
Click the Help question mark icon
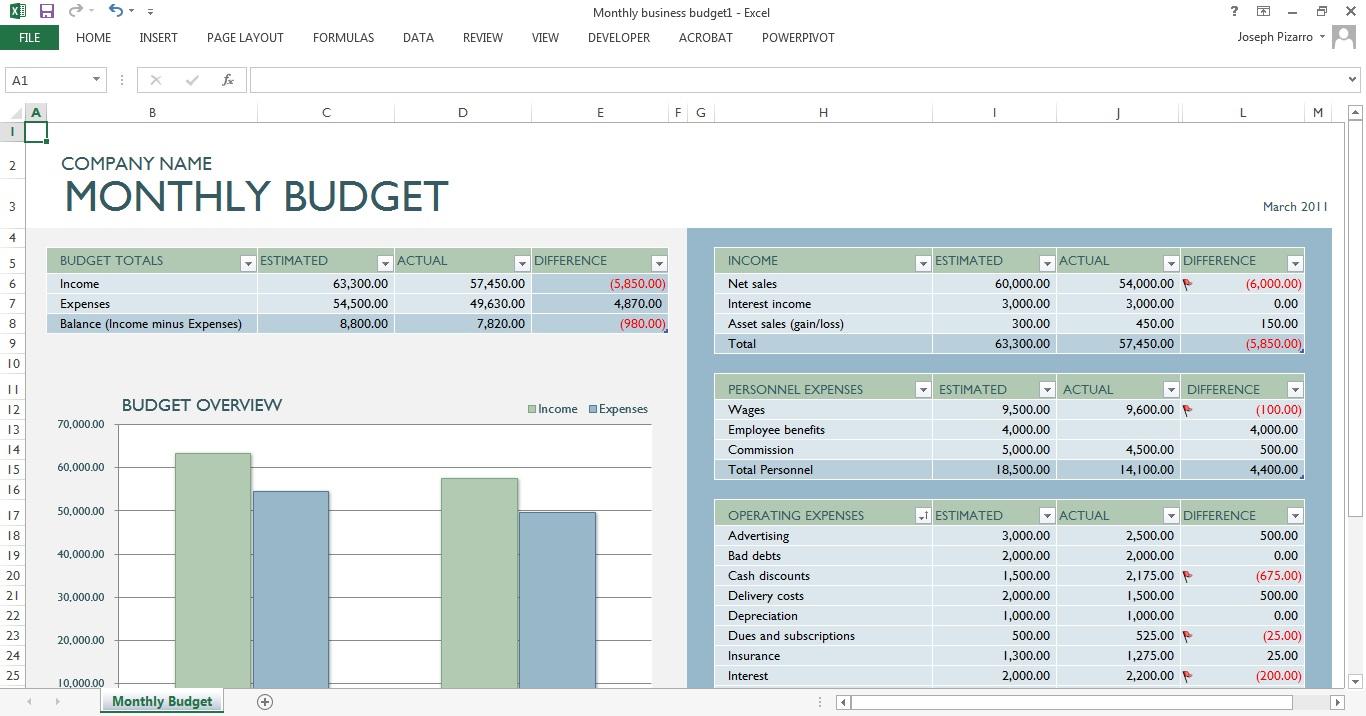pyautogui.click(x=1233, y=12)
